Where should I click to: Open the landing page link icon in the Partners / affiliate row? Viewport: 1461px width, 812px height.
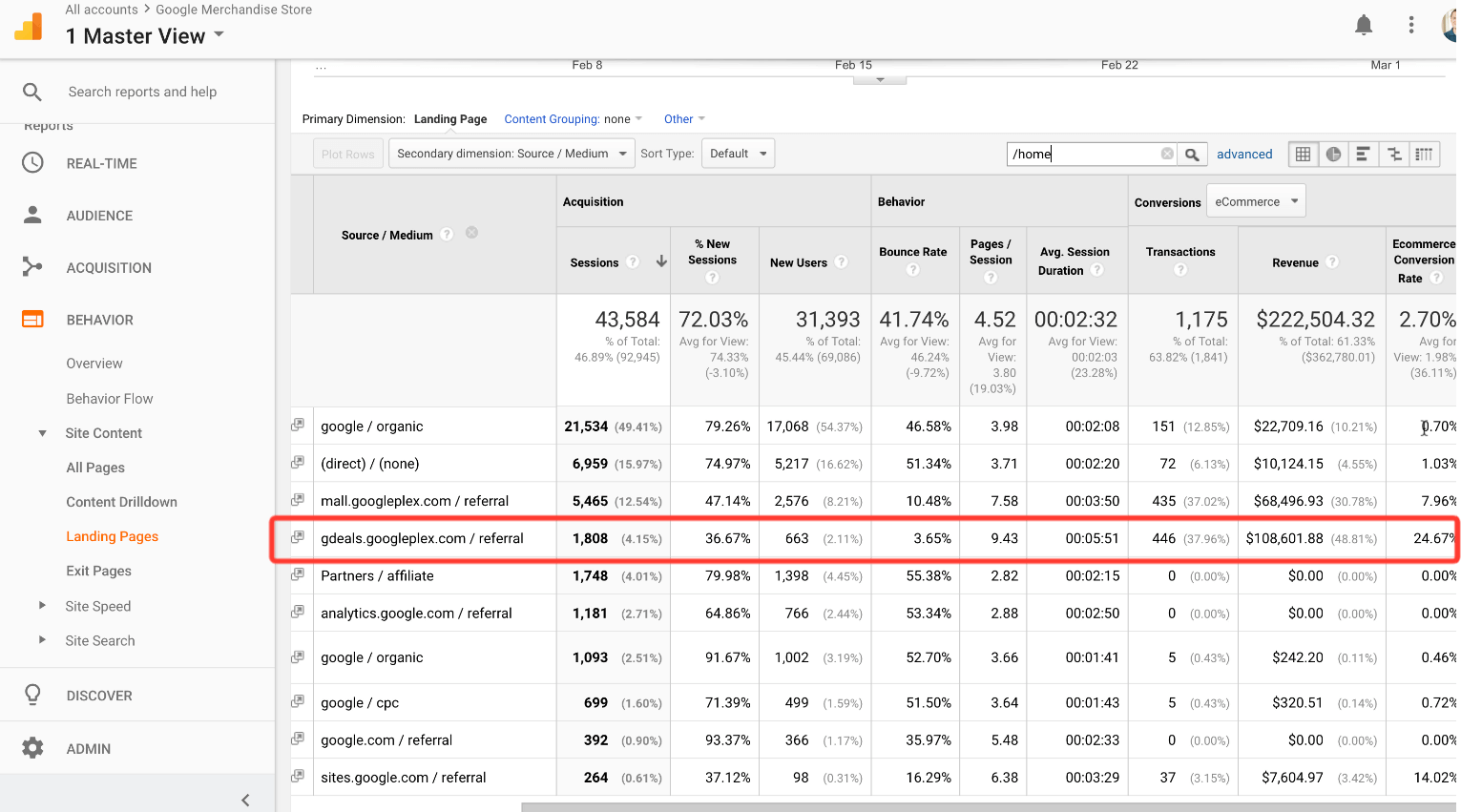tap(298, 574)
